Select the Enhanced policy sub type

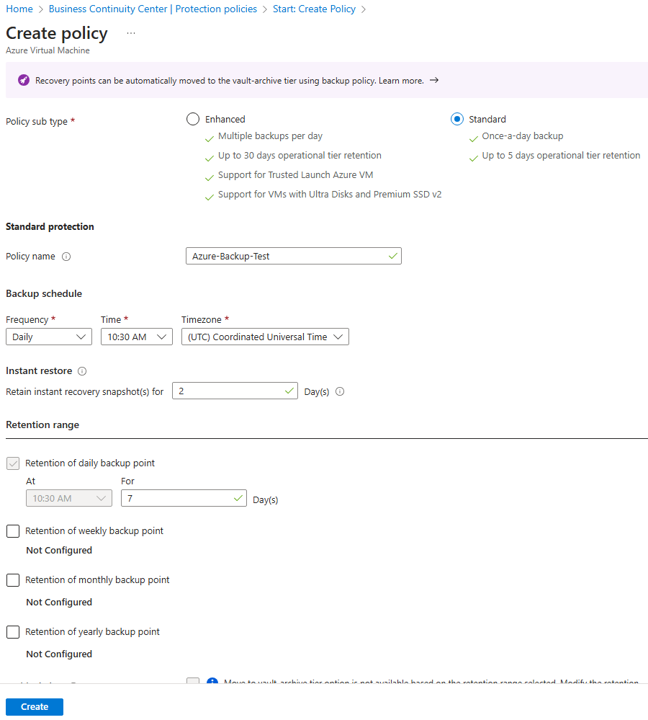coord(193,119)
